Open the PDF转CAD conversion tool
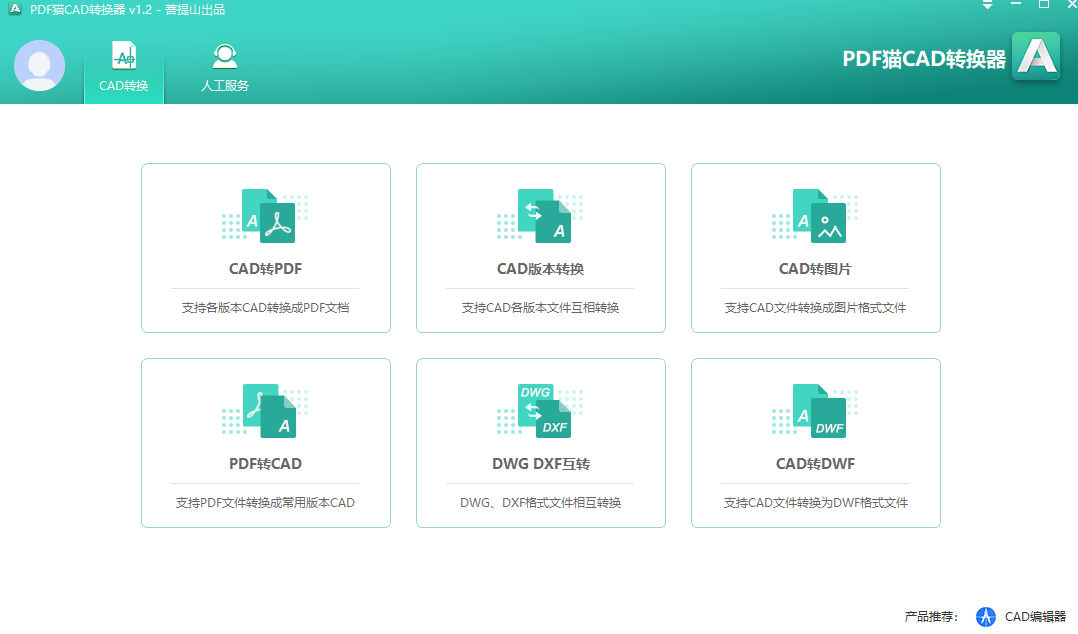The height and width of the screenshot is (634, 1078). coord(265,442)
